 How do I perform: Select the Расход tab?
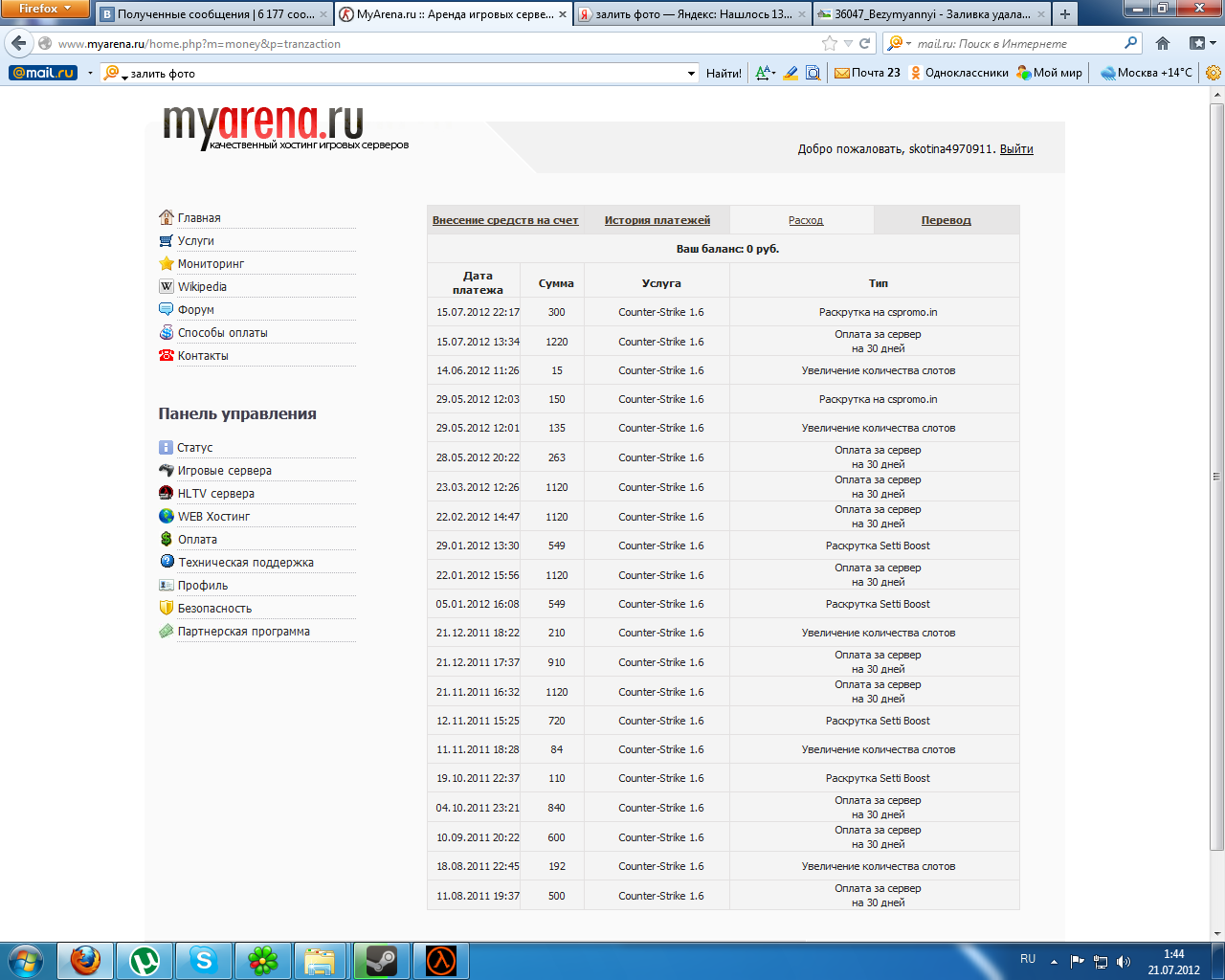[806, 220]
